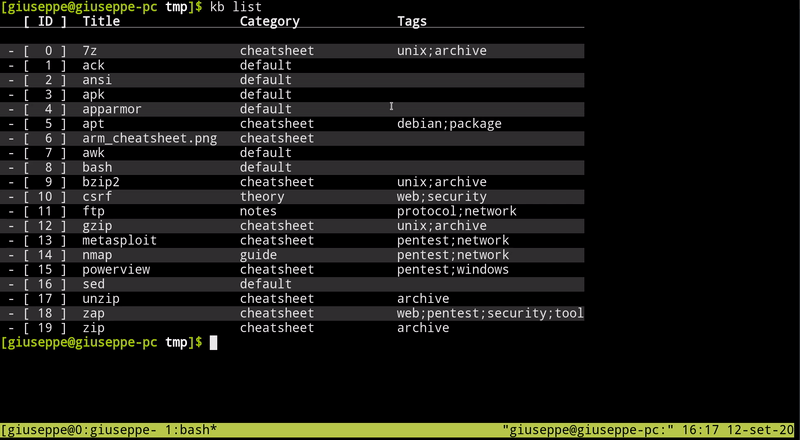Click the powerview title text
800x440 pixels.
(x=116, y=270)
